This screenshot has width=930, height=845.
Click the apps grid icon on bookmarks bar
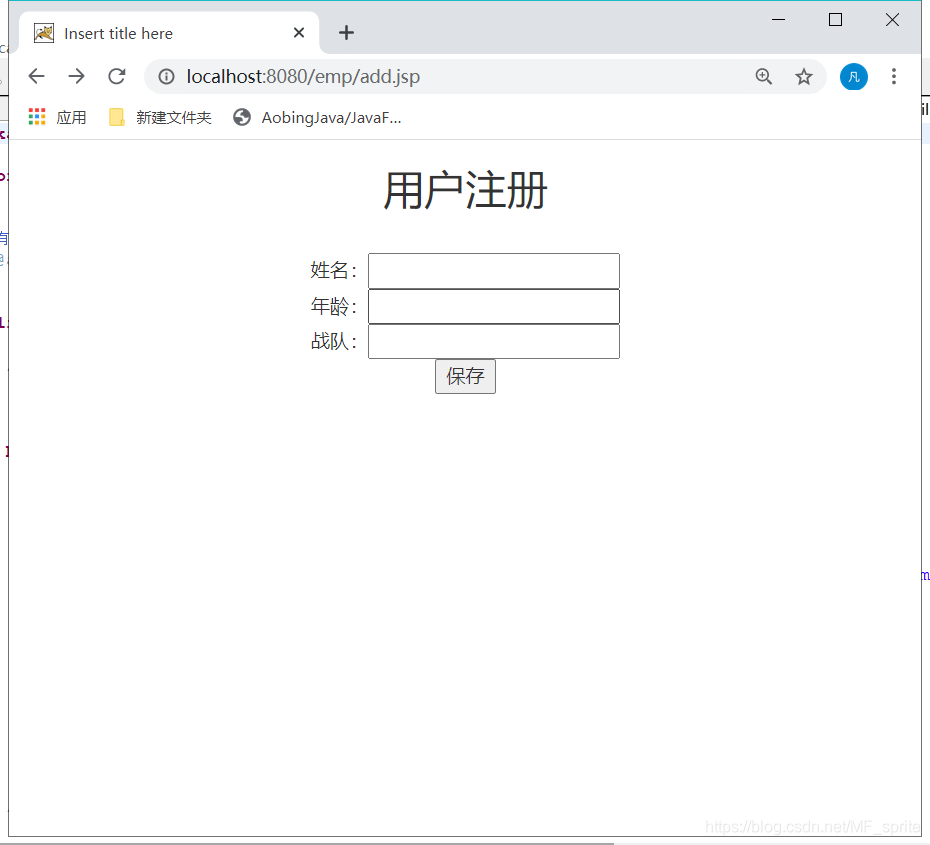click(x=36, y=117)
